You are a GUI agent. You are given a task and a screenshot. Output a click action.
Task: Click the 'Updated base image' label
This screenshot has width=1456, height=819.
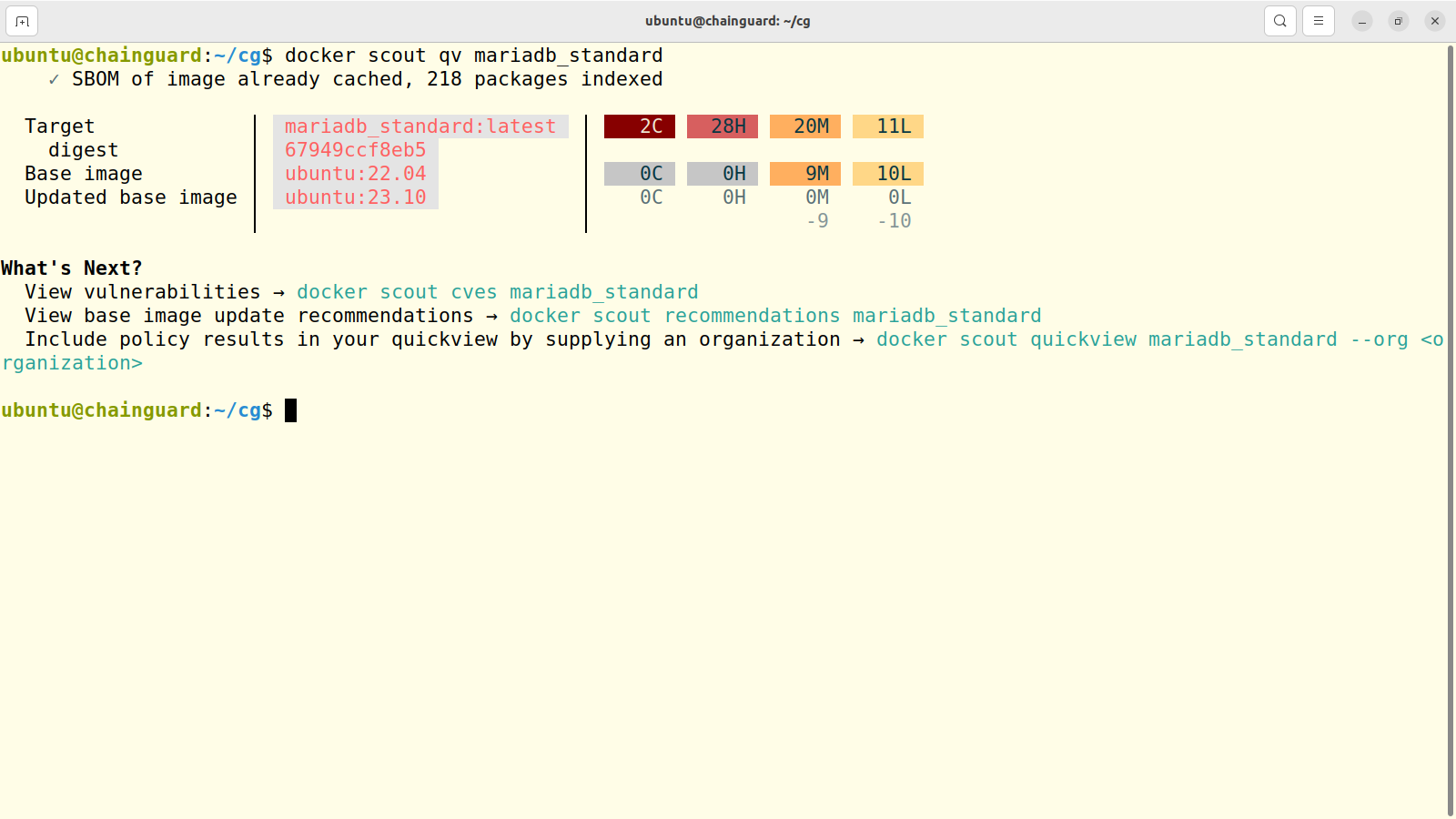[131, 197]
